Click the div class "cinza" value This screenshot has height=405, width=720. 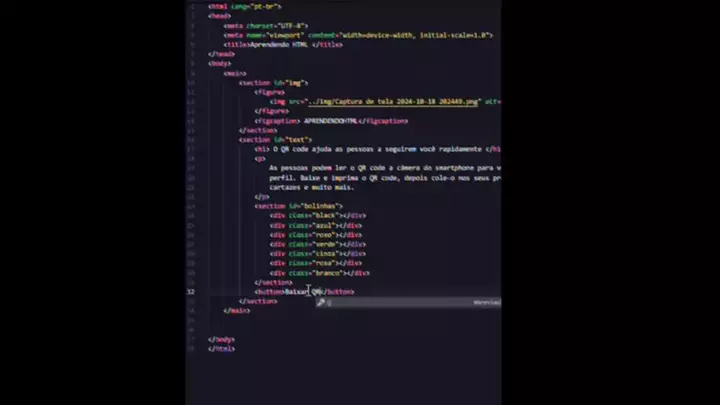coord(326,254)
